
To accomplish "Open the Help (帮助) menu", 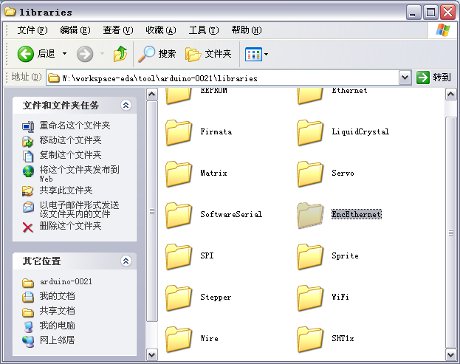I will tap(247, 30).
